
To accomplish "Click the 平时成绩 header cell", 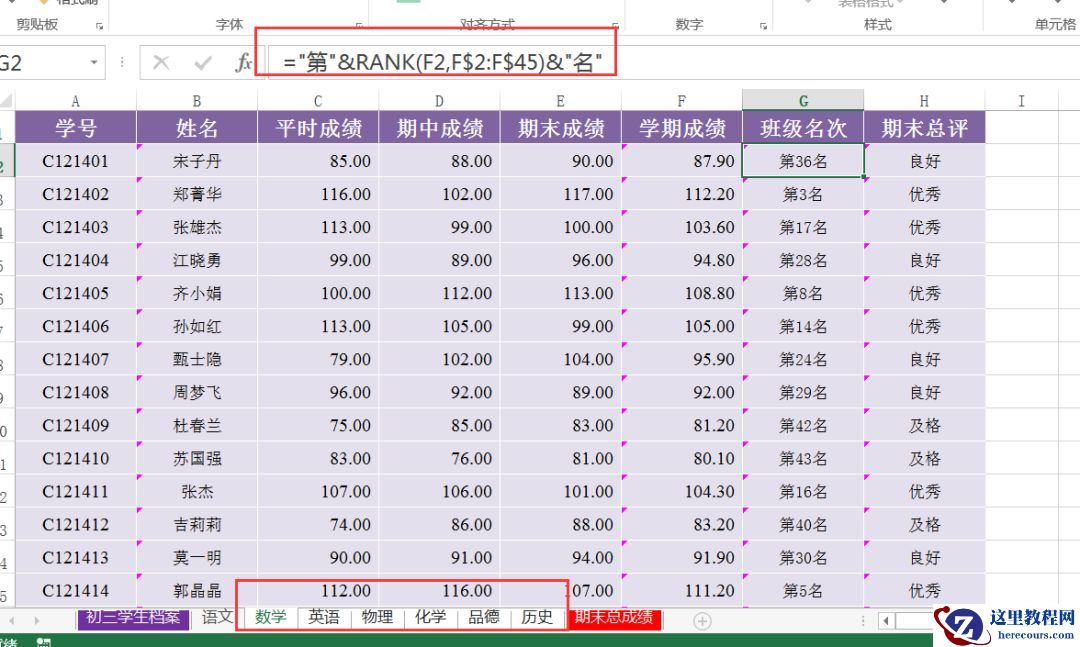I will [318, 127].
